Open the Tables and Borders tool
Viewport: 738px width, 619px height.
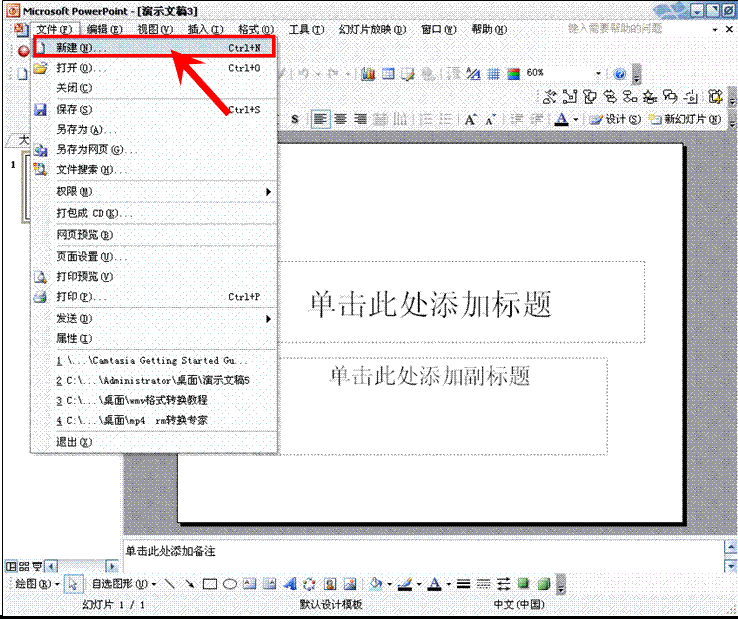point(408,74)
